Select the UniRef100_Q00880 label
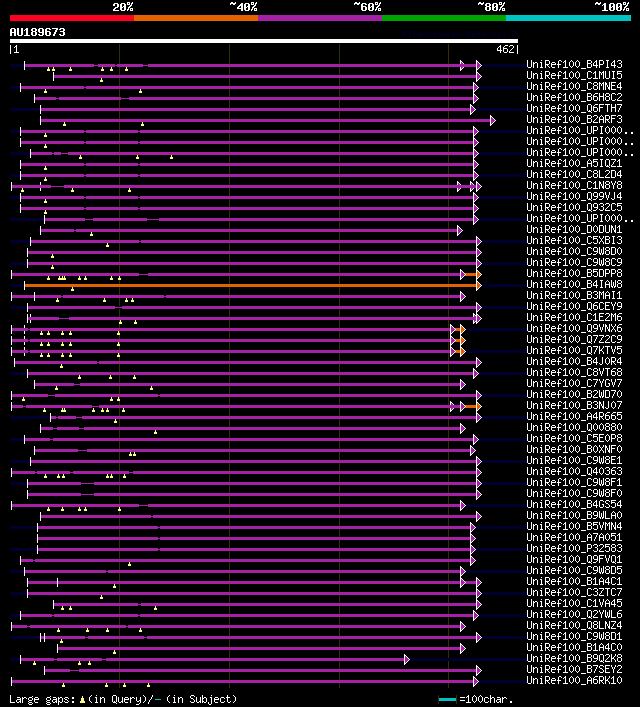The height and width of the screenshot is (707, 640). [574, 427]
